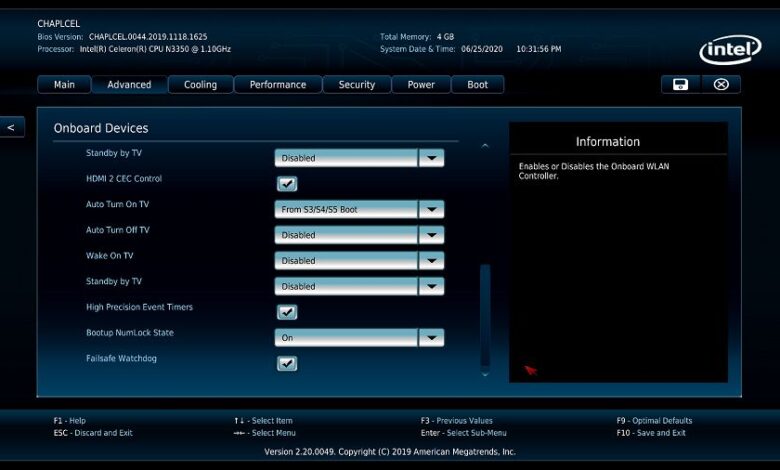Click the Select Item arrow keys hint
The height and width of the screenshot is (470, 780).
(263, 420)
